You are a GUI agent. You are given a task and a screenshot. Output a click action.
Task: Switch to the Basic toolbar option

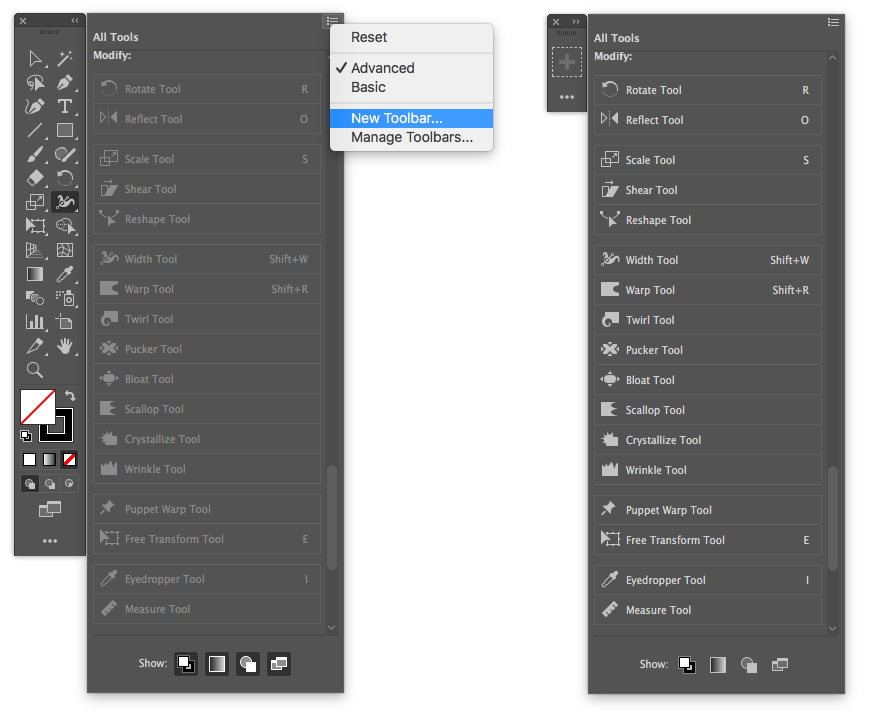[368, 87]
